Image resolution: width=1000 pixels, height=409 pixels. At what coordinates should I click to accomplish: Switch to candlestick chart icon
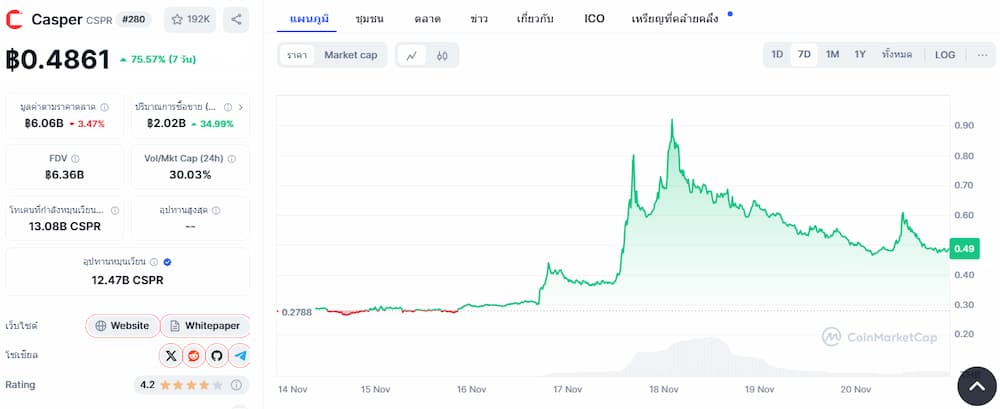point(442,56)
